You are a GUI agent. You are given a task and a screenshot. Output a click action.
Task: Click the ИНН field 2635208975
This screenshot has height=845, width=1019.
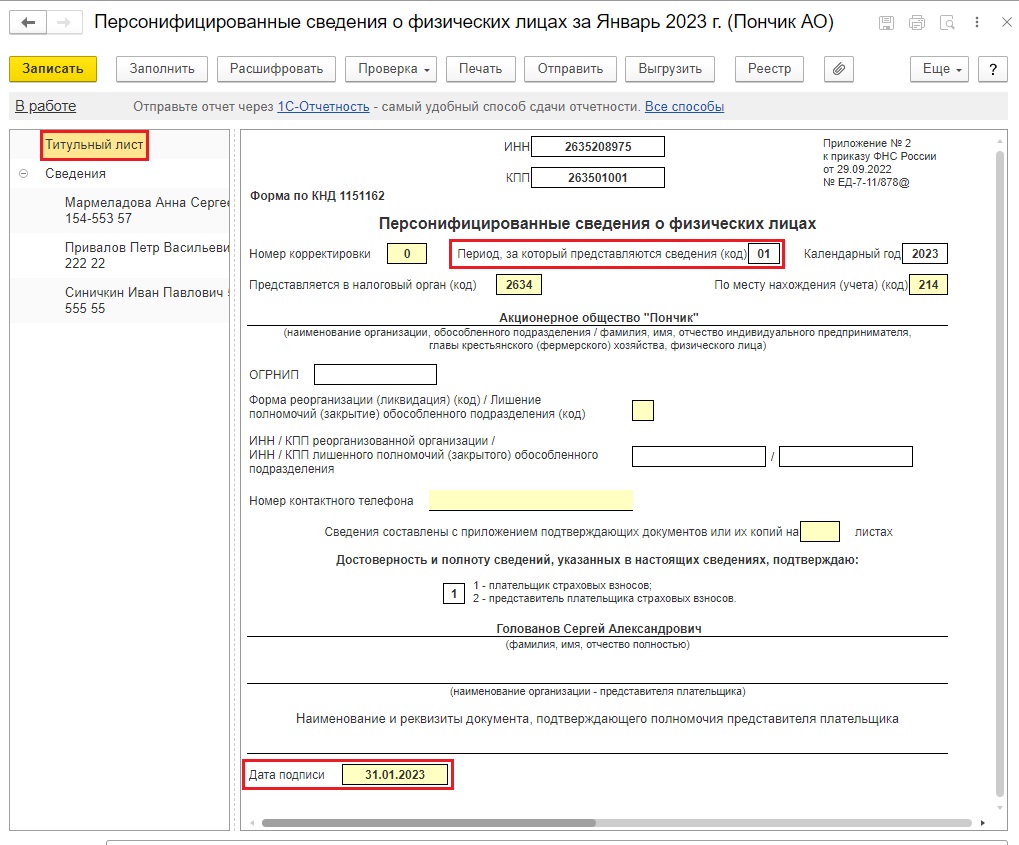coord(598,147)
